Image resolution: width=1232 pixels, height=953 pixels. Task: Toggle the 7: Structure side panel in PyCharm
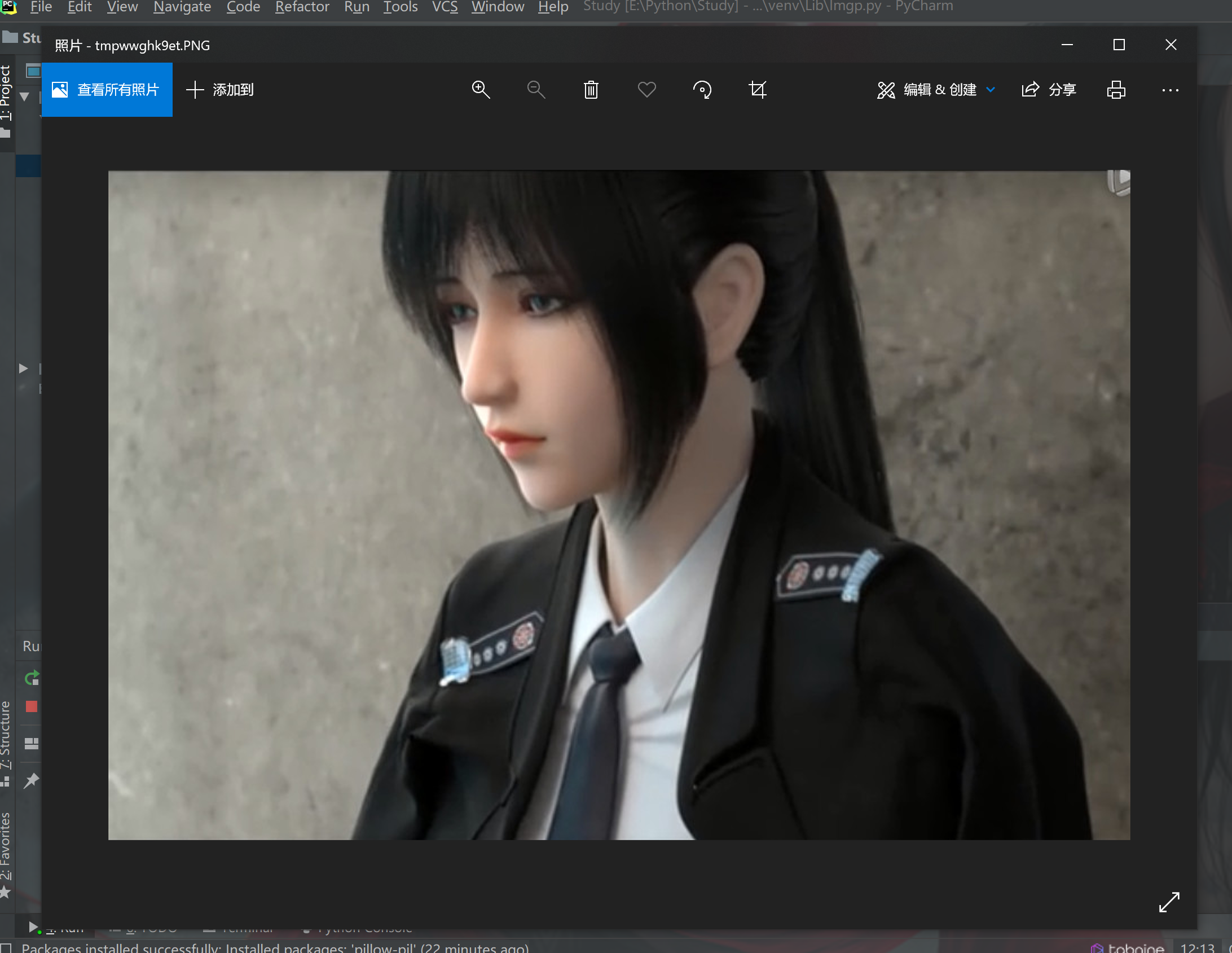[x=6, y=743]
